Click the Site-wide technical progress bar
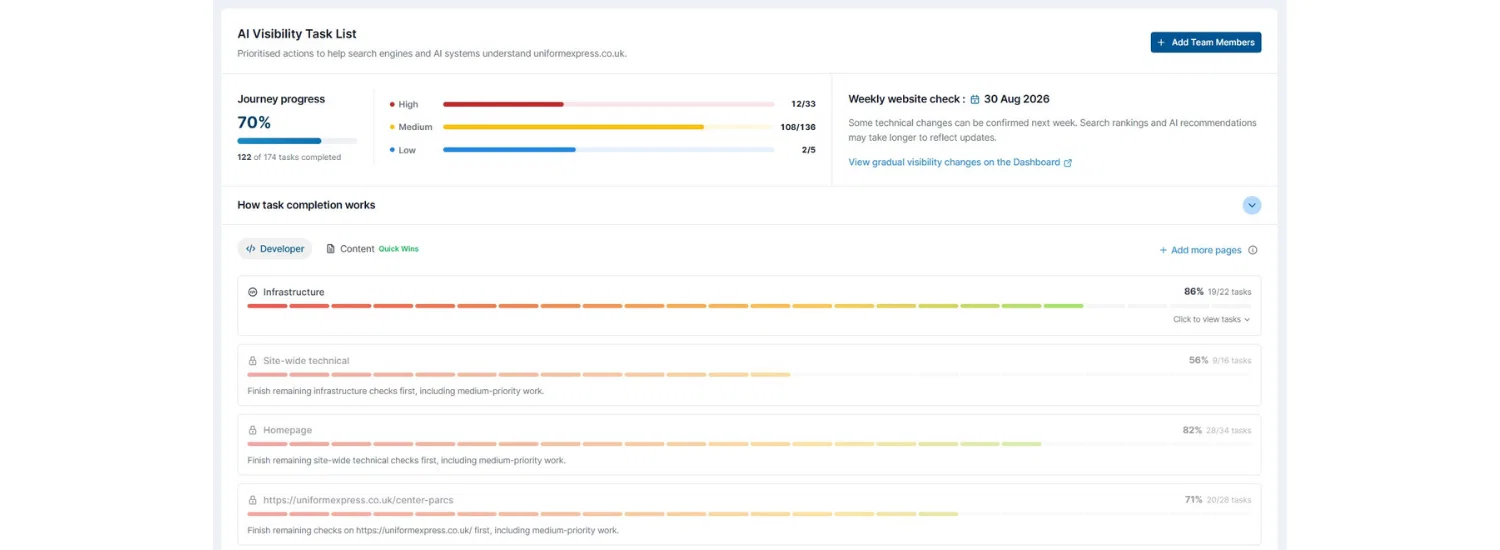The image size is (1500, 550). pos(749,375)
